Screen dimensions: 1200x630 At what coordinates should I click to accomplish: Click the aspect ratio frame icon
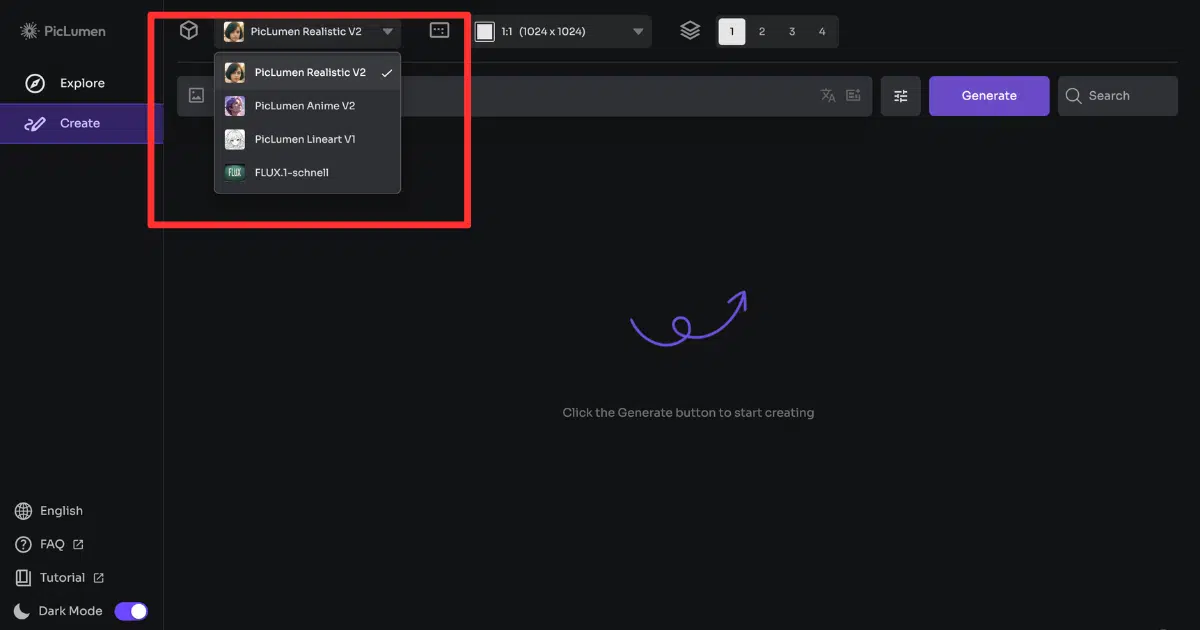point(439,31)
